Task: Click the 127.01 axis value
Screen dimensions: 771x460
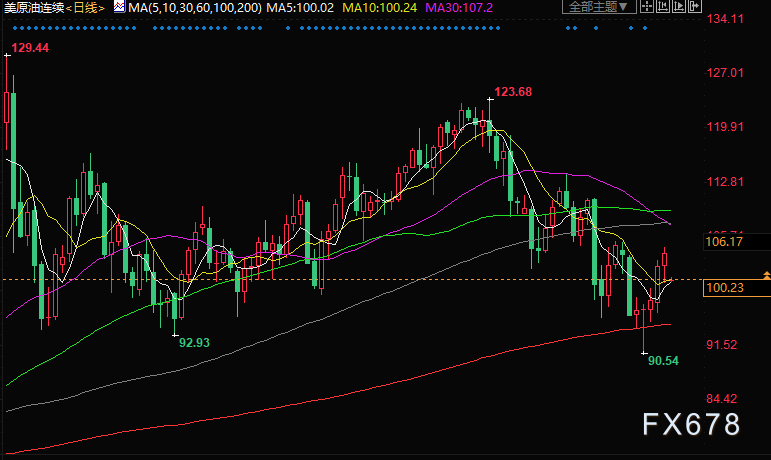Action: tap(725, 73)
